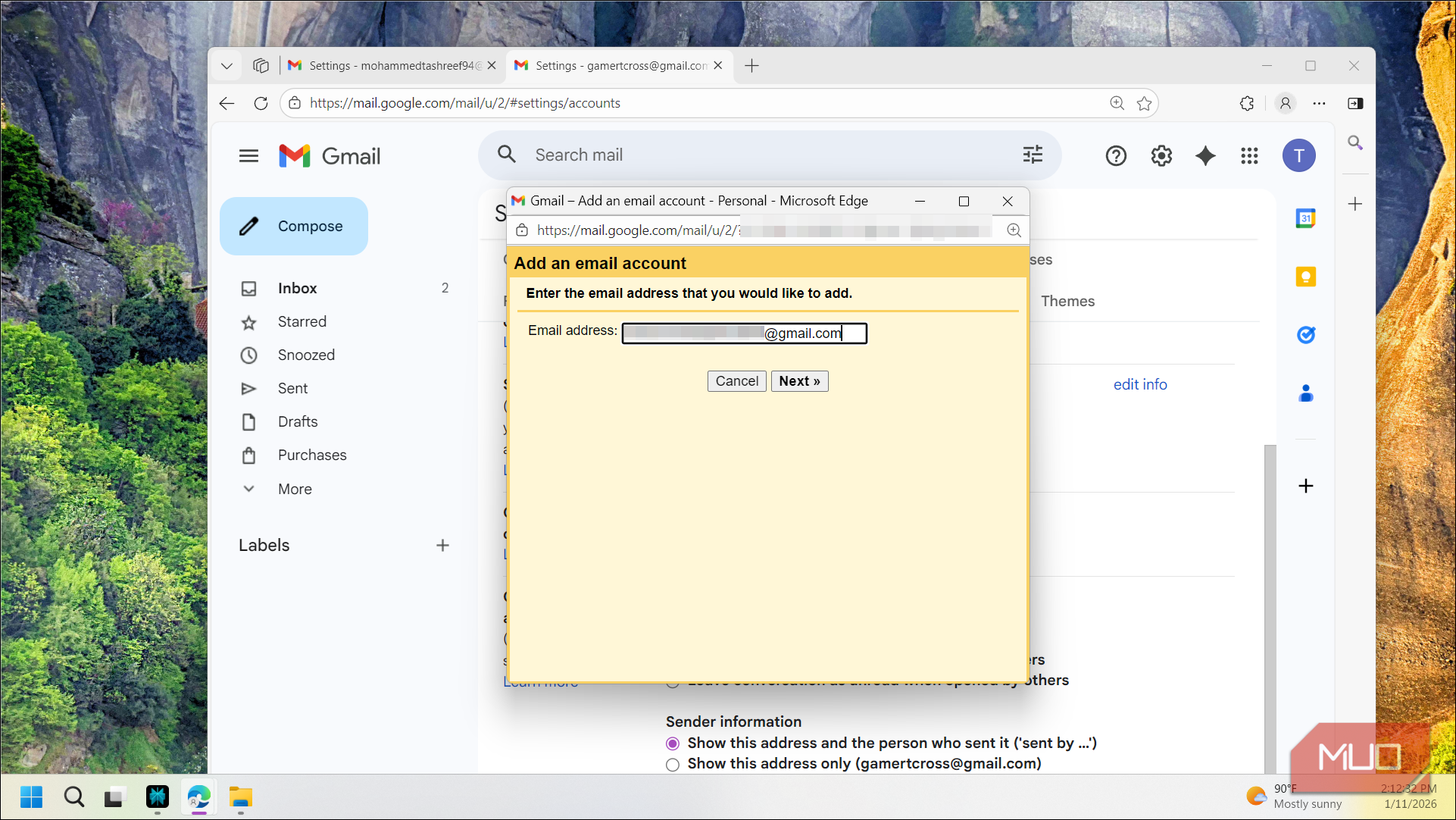This screenshot has width=1456, height=820.
Task: Get add-ons plus icon in side panel
Action: (1305, 486)
